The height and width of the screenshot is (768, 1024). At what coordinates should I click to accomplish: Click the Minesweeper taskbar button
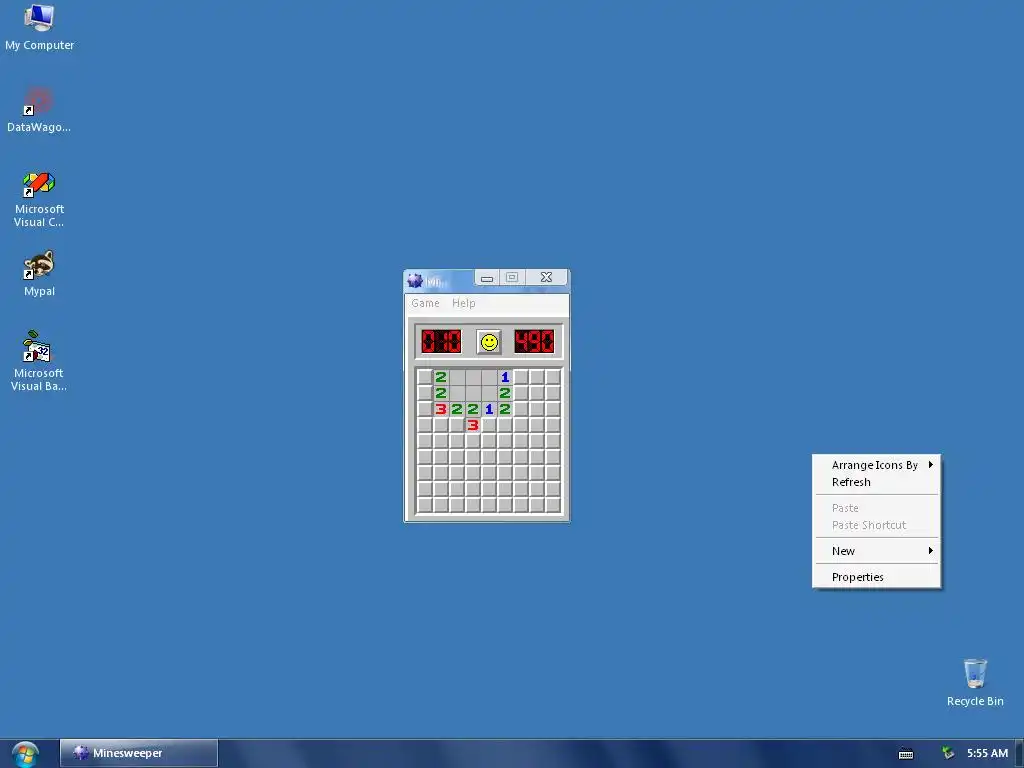click(138, 753)
